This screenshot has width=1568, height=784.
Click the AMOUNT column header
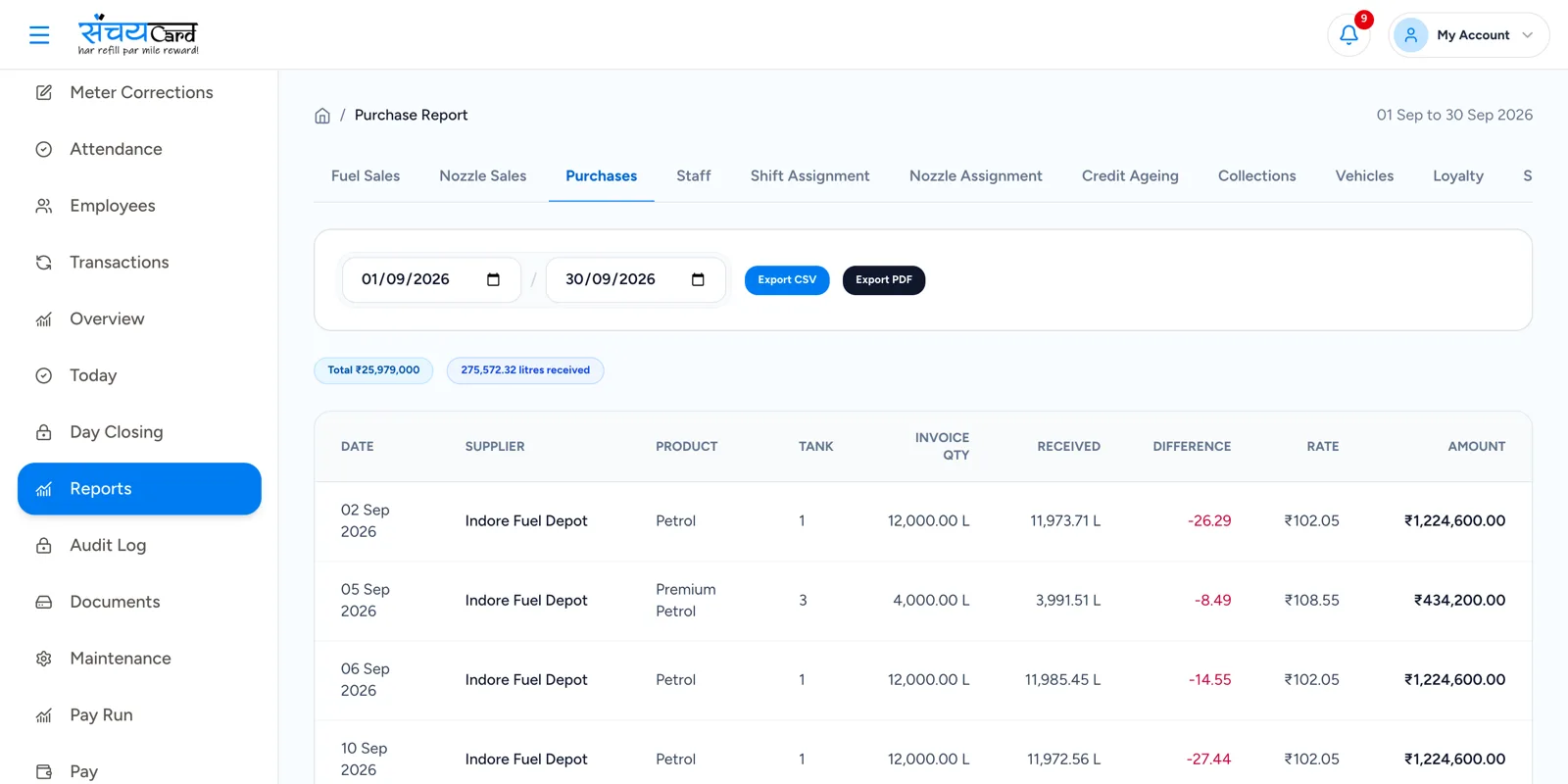pos(1476,447)
